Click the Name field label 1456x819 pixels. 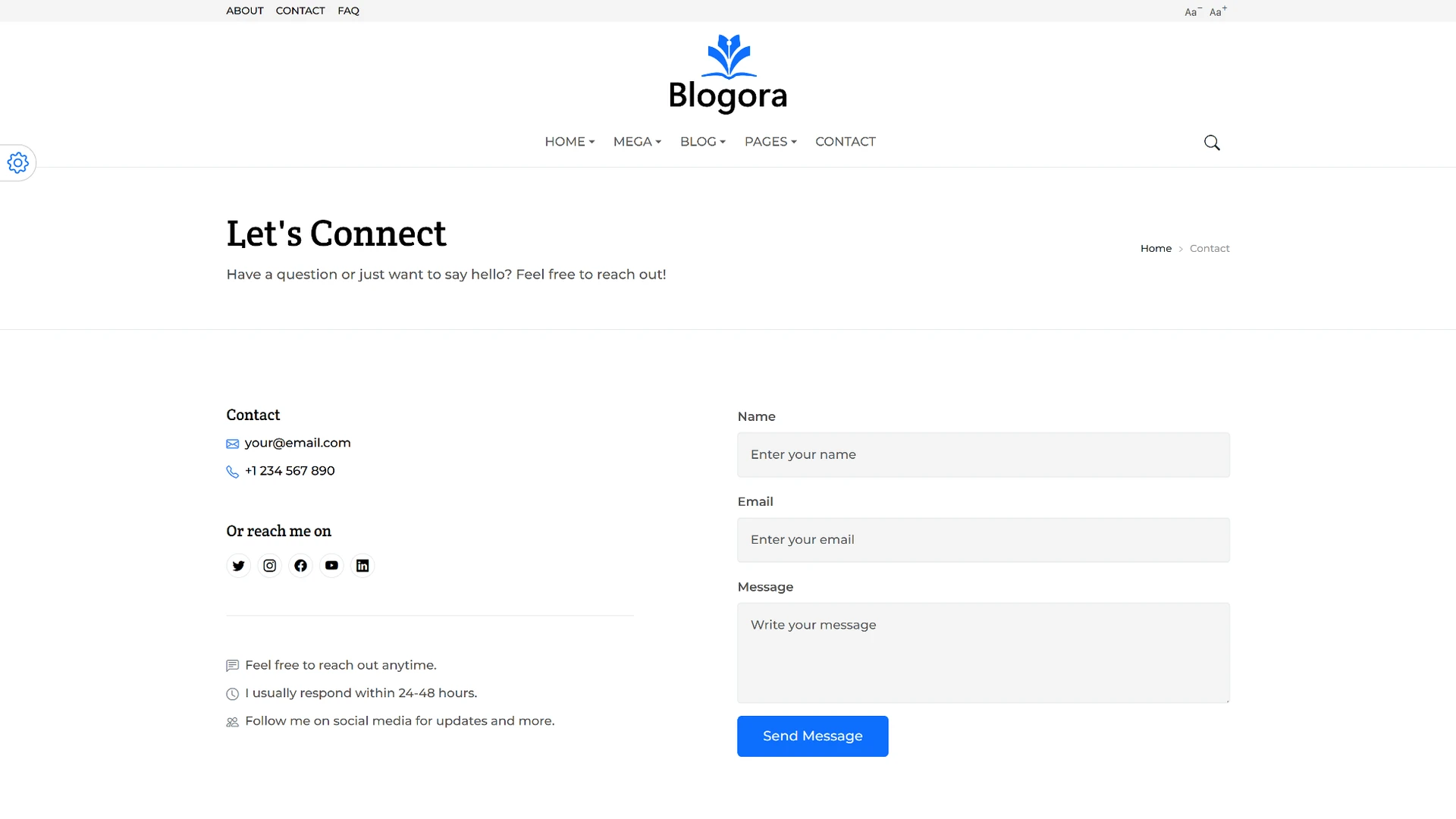click(x=756, y=416)
